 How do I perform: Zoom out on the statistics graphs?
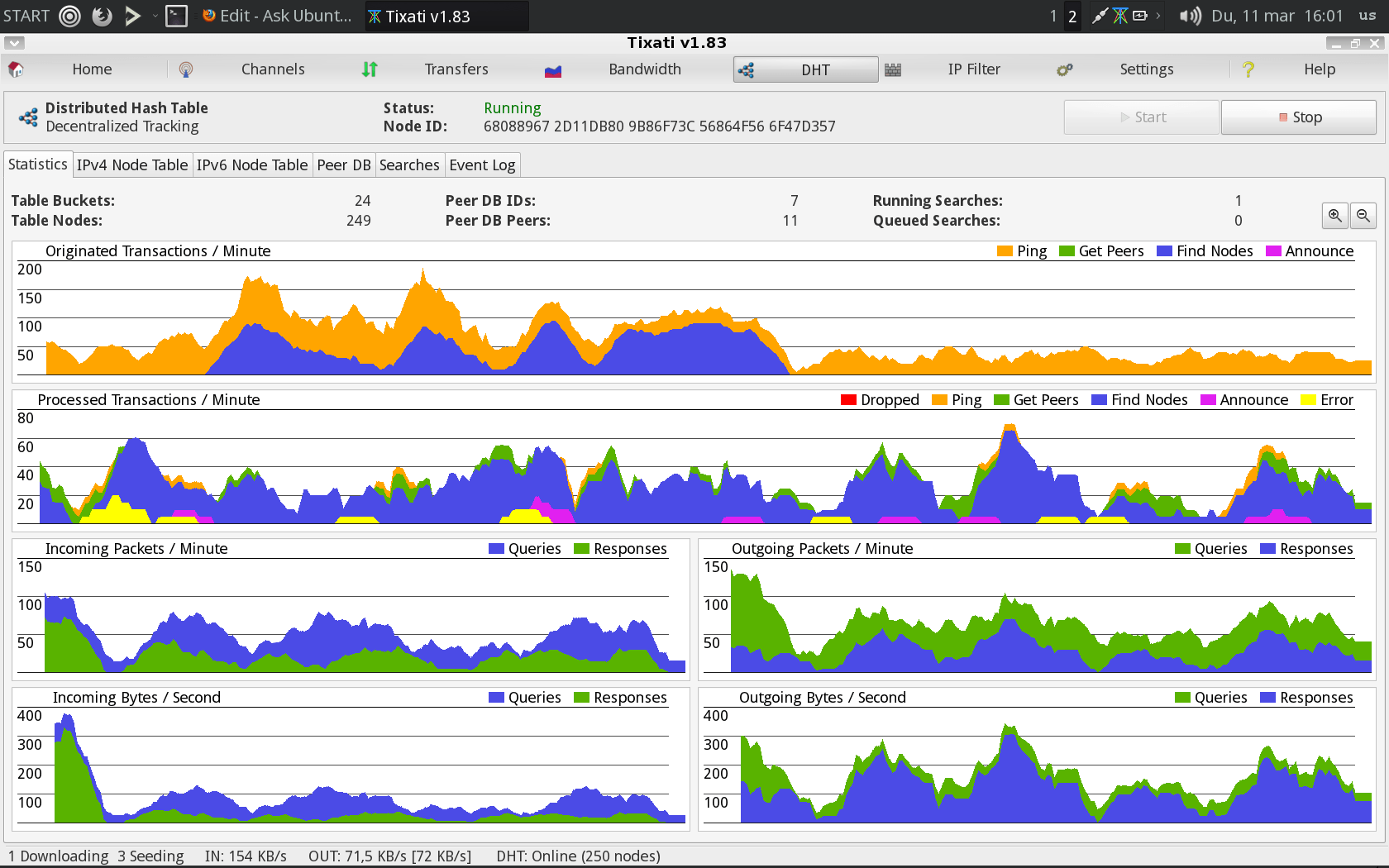coord(1363,216)
